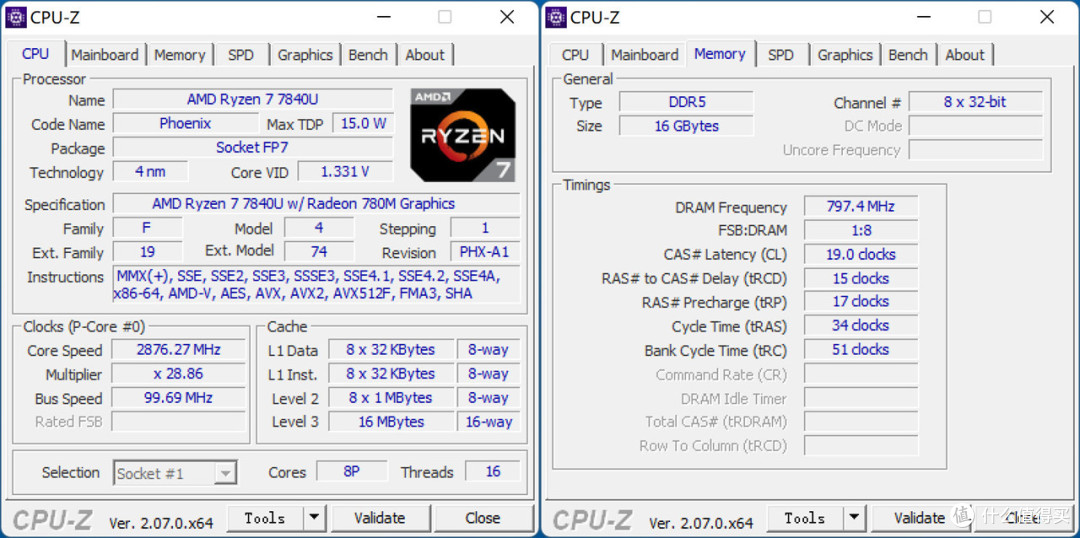
Task: Open About tab in right window
Action: (x=965, y=55)
